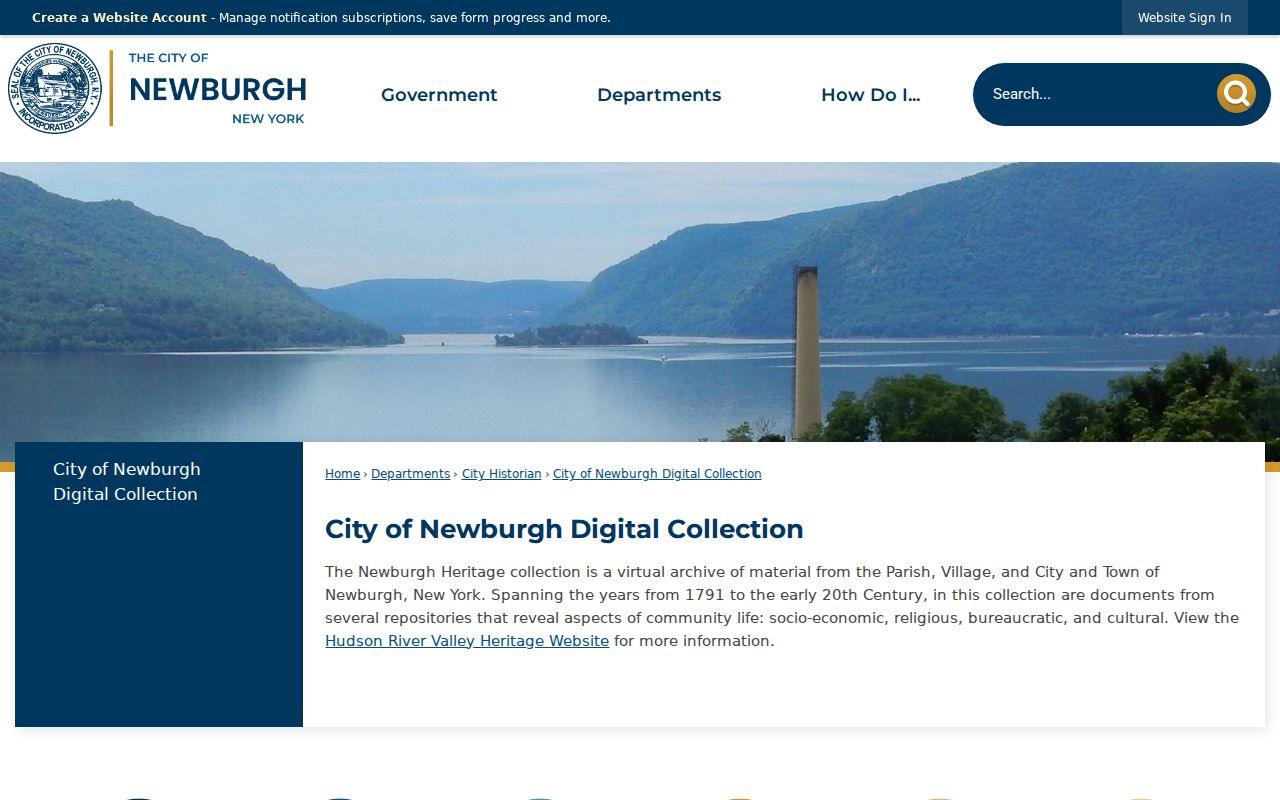
Task: Open the Departments breadcrumb link
Action: pyautogui.click(x=410, y=474)
